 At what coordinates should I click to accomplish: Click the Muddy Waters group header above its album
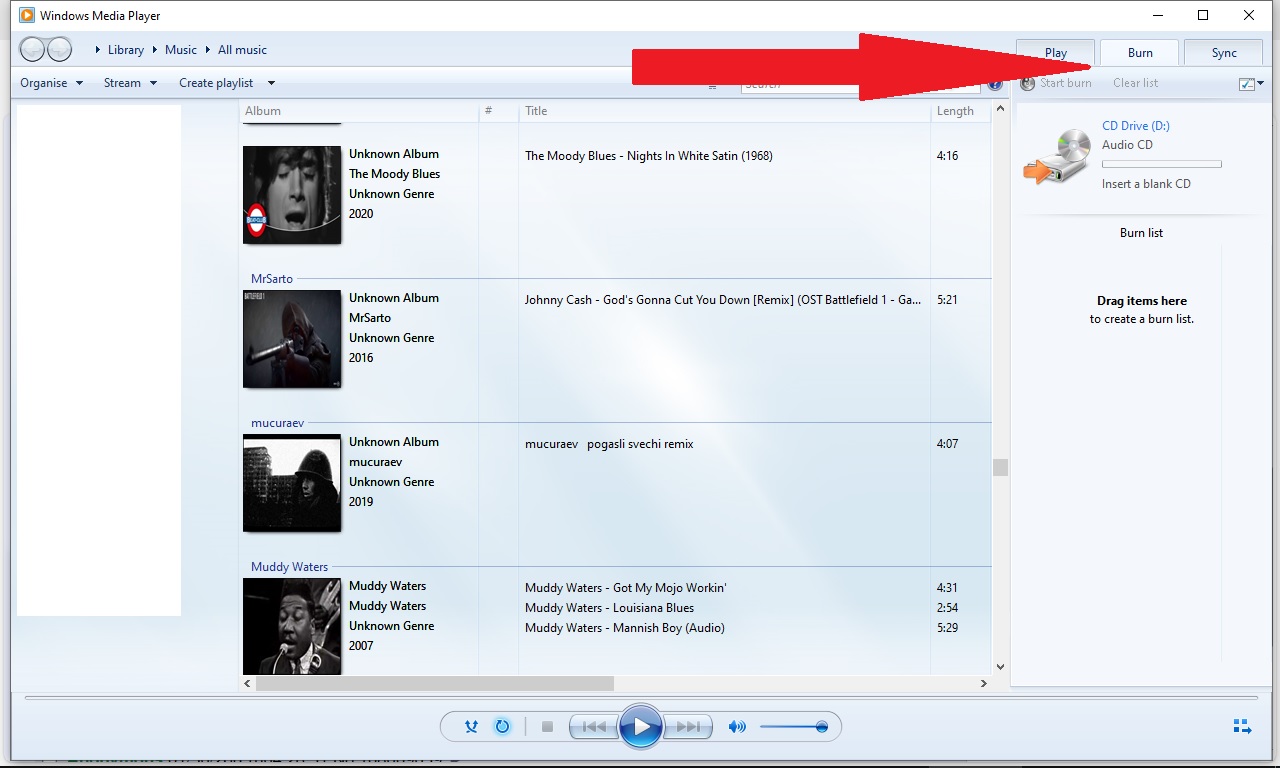click(290, 567)
